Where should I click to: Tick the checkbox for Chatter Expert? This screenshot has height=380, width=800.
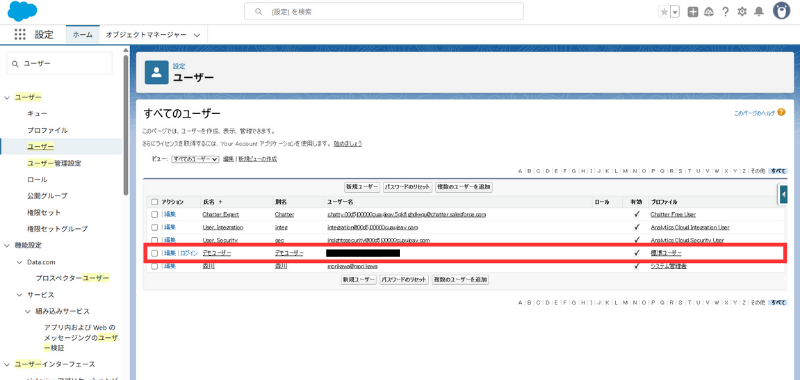tap(155, 214)
